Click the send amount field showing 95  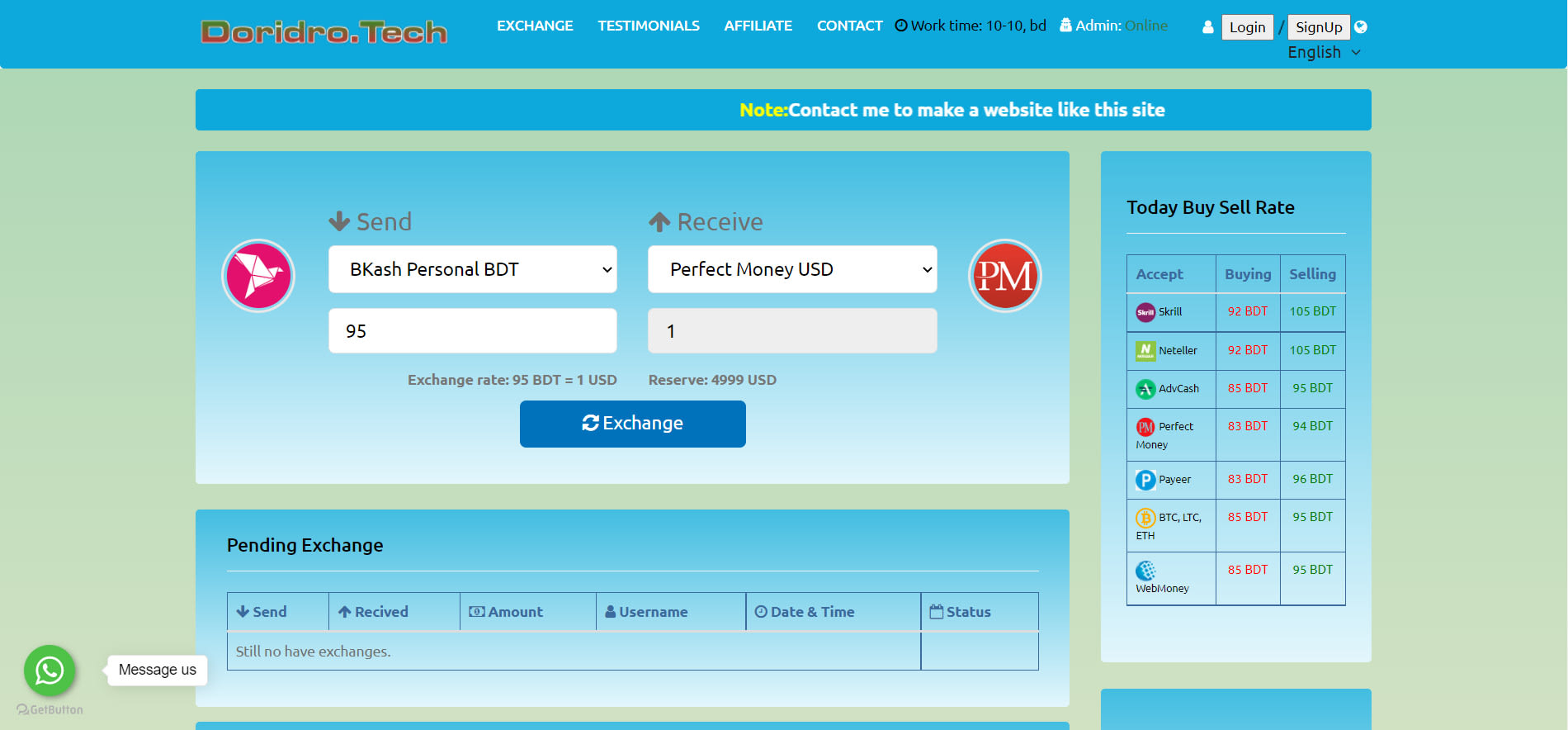click(473, 331)
